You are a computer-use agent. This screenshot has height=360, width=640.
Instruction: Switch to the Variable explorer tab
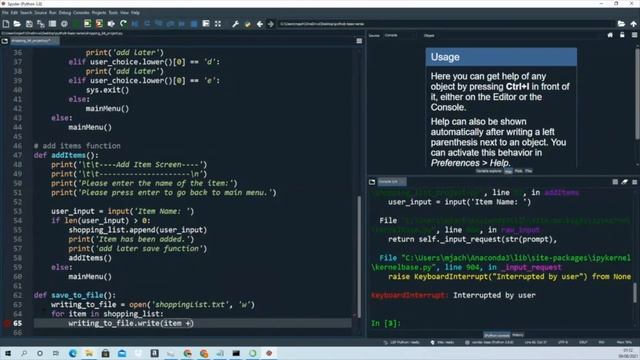click(489, 171)
